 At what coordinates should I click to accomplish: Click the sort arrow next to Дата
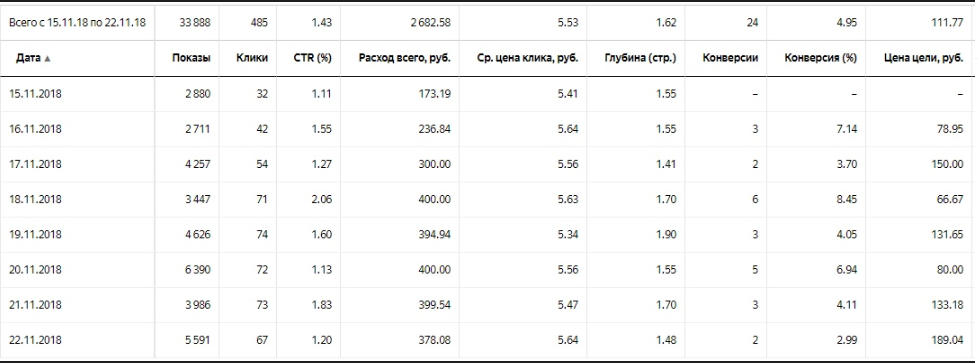point(48,58)
